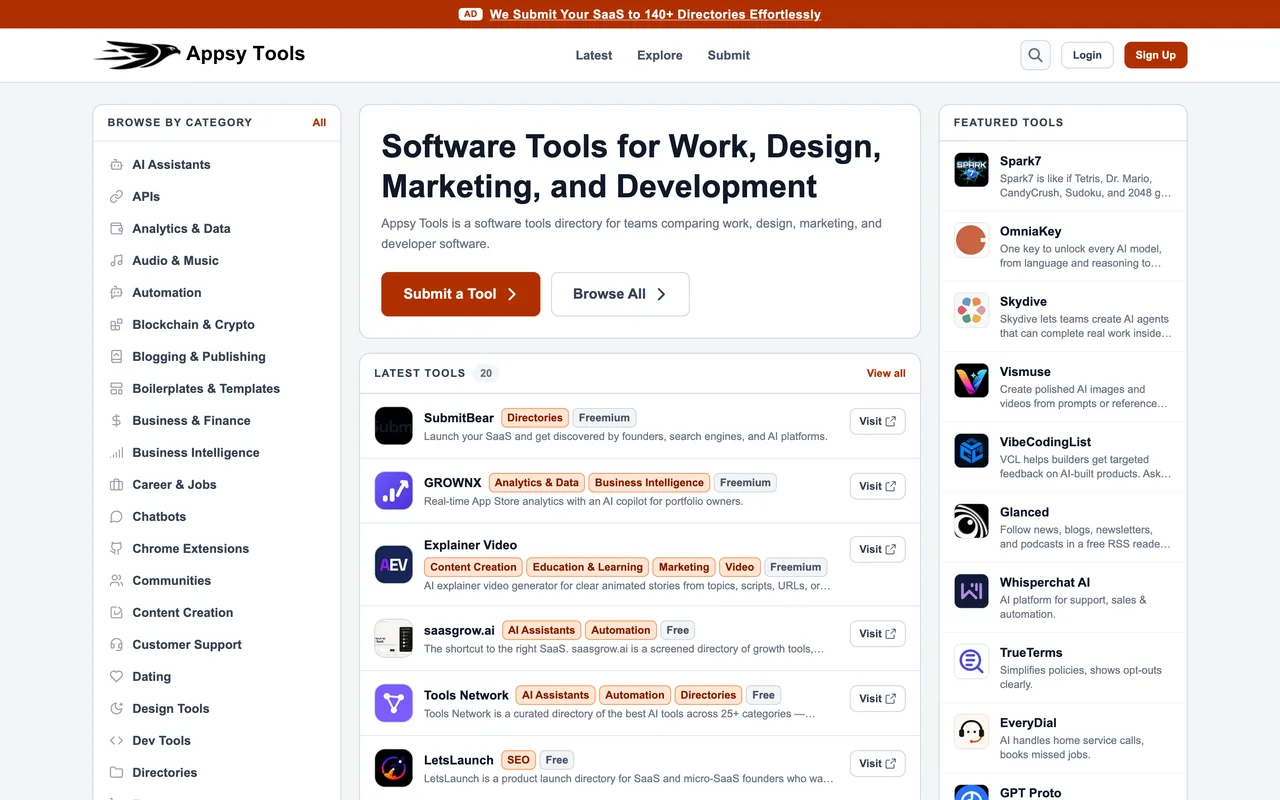Open Content Creation category in sidebar
This screenshot has width=1280, height=800.
183,613
